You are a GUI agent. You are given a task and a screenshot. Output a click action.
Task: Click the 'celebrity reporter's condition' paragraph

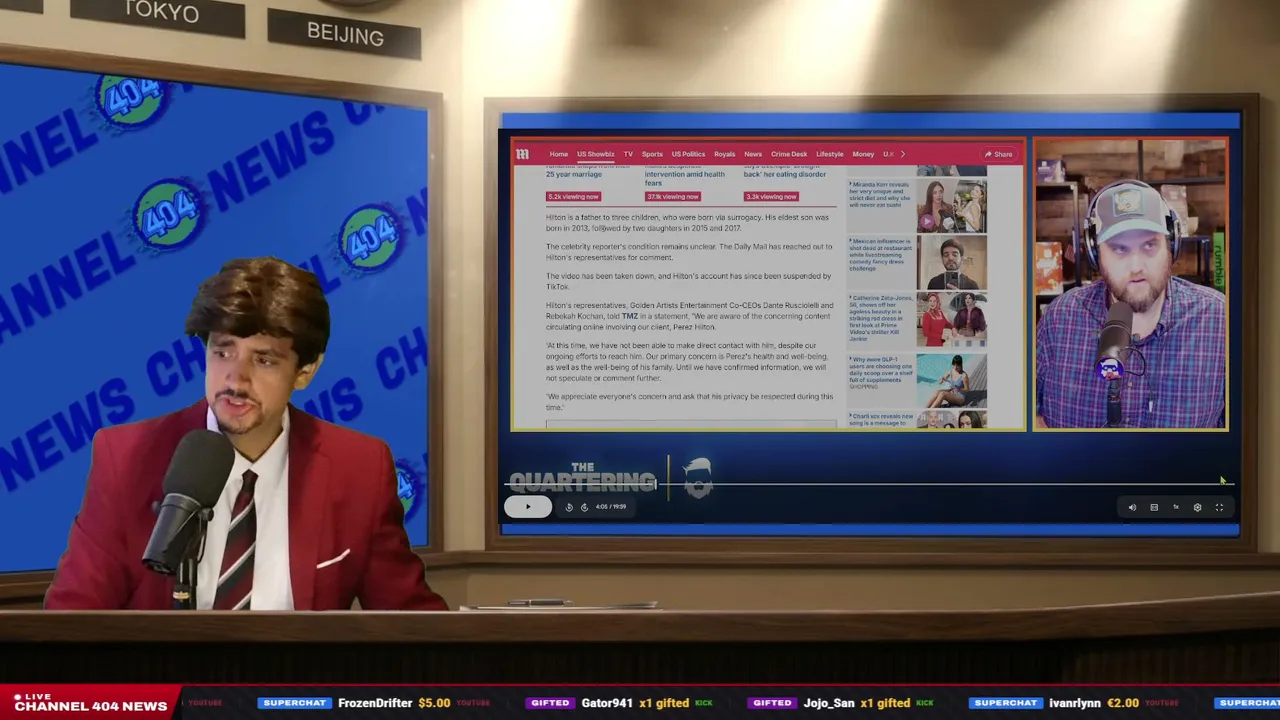click(689, 252)
